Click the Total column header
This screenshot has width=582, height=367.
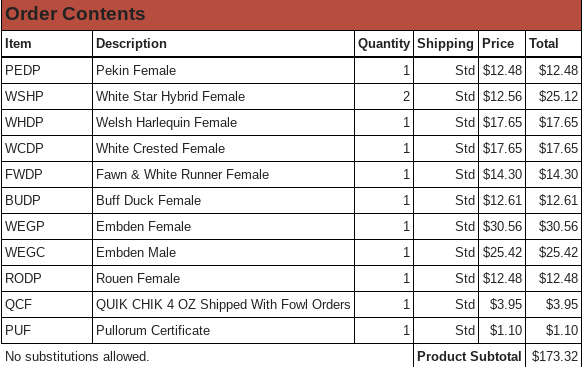544,44
